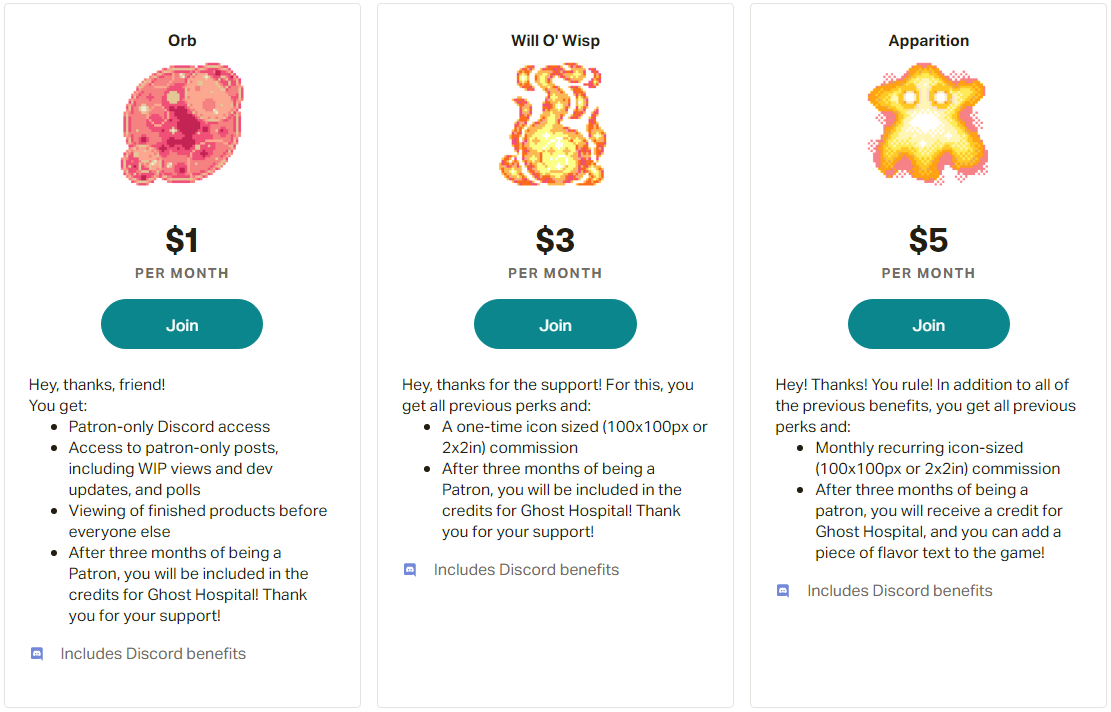Click the $3 price on Will O' Wisp card
The height and width of the screenshot is (712, 1111).
555,239
